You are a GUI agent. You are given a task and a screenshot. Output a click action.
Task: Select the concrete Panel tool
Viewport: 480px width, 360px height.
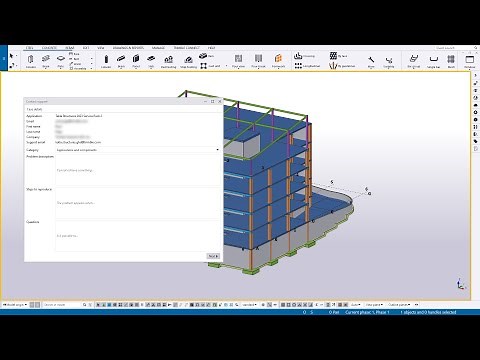tap(136, 61)
